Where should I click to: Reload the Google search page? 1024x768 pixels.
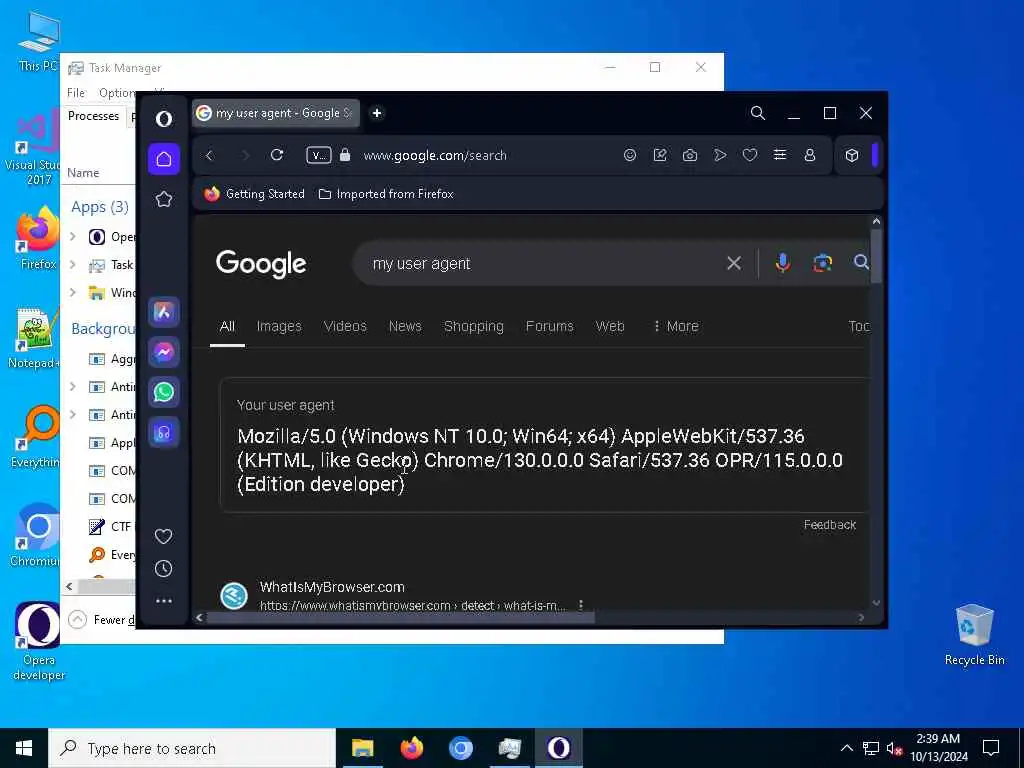click(277, 155)
